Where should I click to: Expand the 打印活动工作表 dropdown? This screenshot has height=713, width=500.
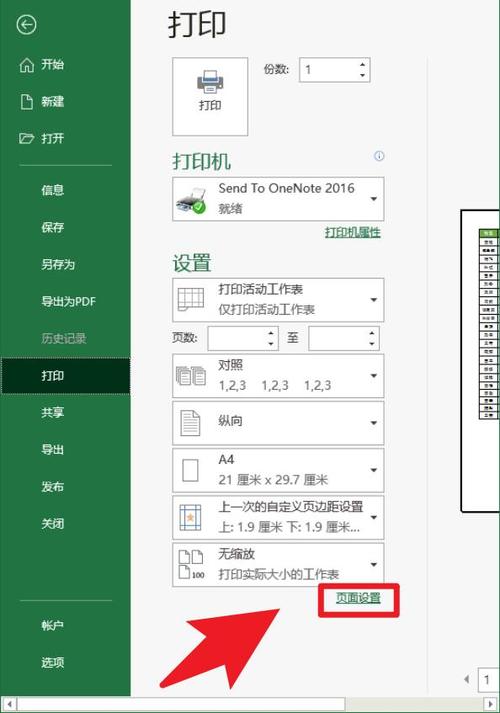coord(278,300)
